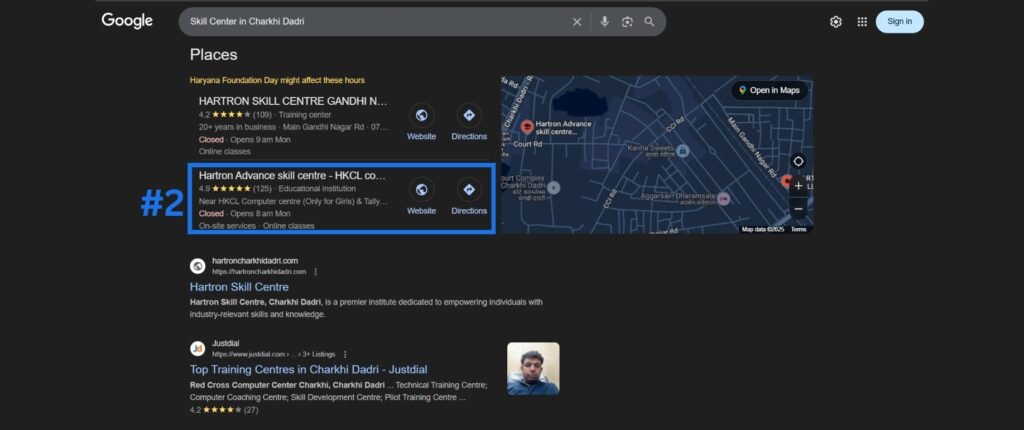Zoom out on the map
Screen dimensions: 1024x430
pos(798,209)
